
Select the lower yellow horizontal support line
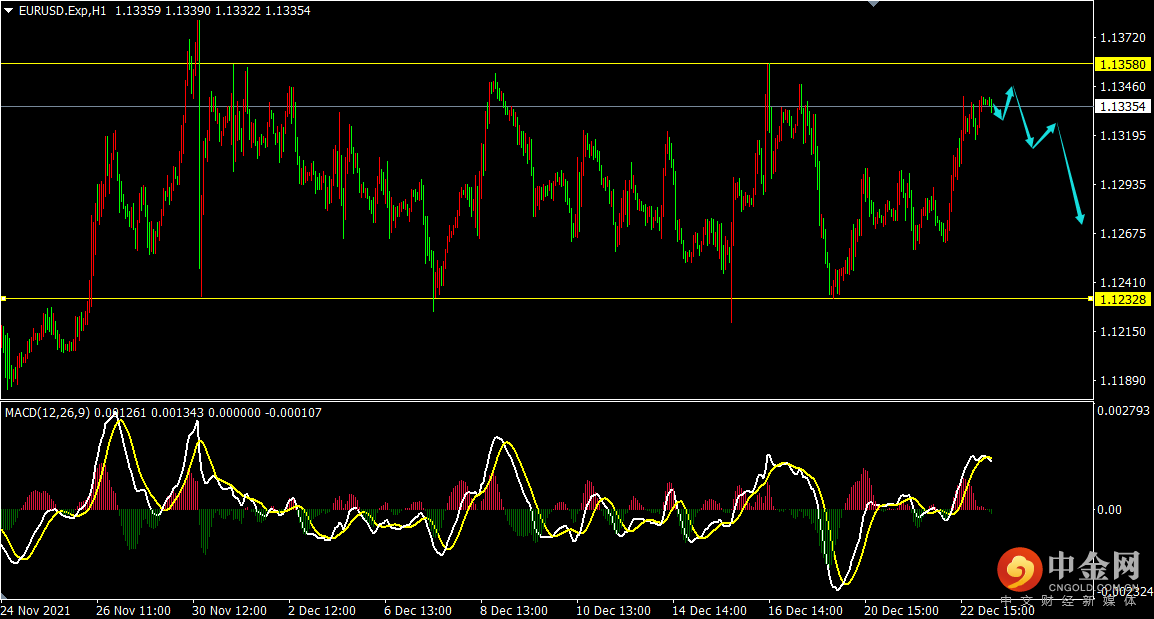coord(547,299)
